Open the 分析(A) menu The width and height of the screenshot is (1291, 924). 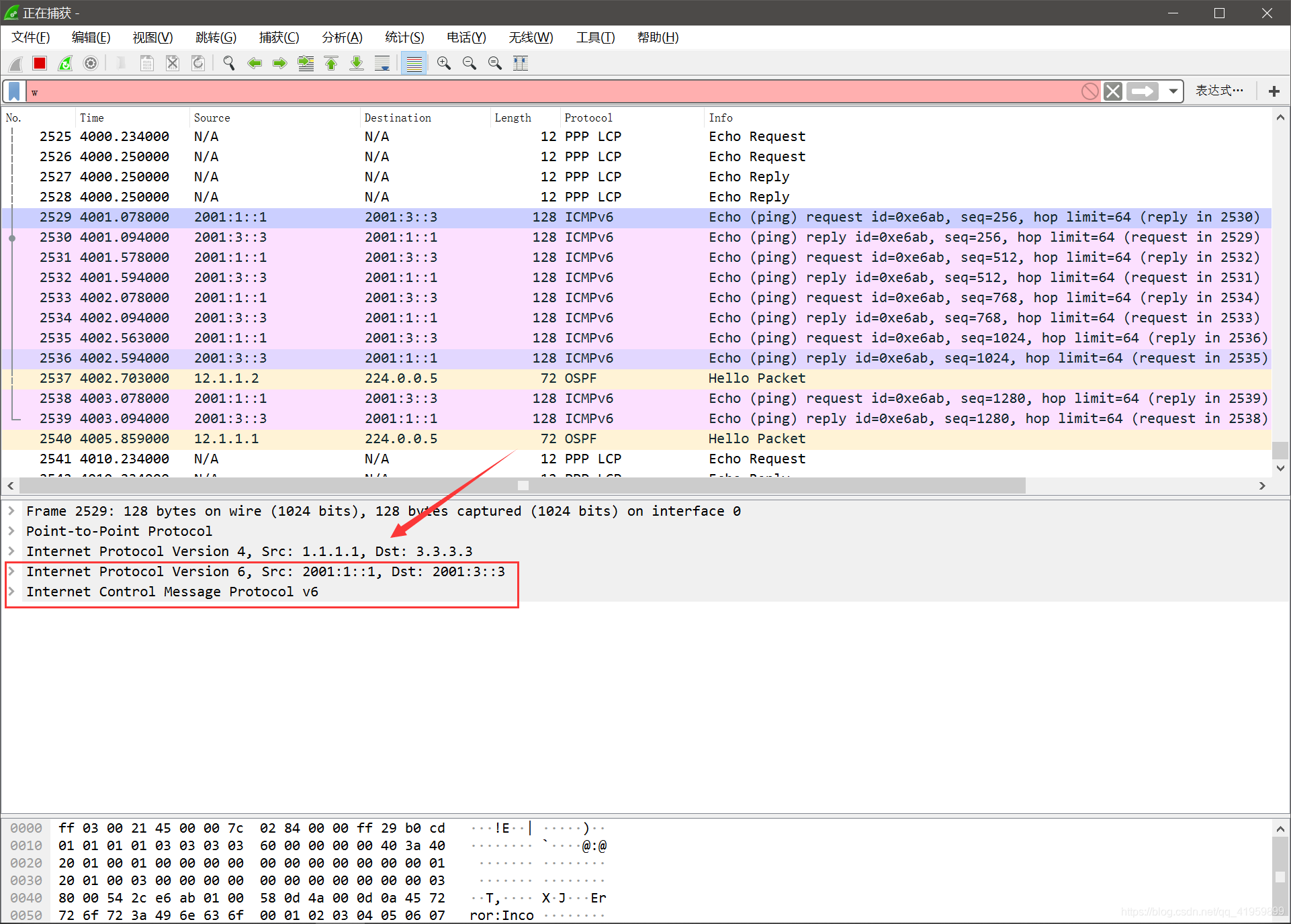pyautogui.click(x=342, y=38)
